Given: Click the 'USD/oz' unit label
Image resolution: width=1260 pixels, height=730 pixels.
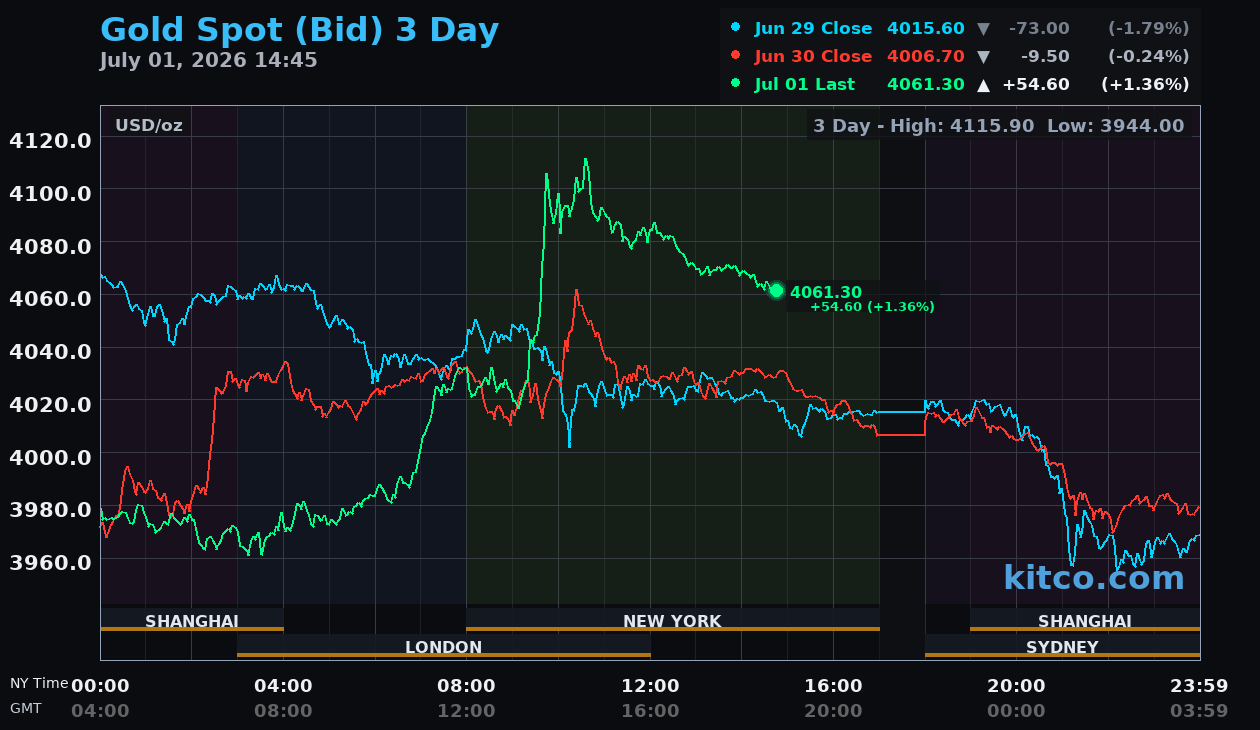Looking at the screenshot, I should tap(149, 125).
